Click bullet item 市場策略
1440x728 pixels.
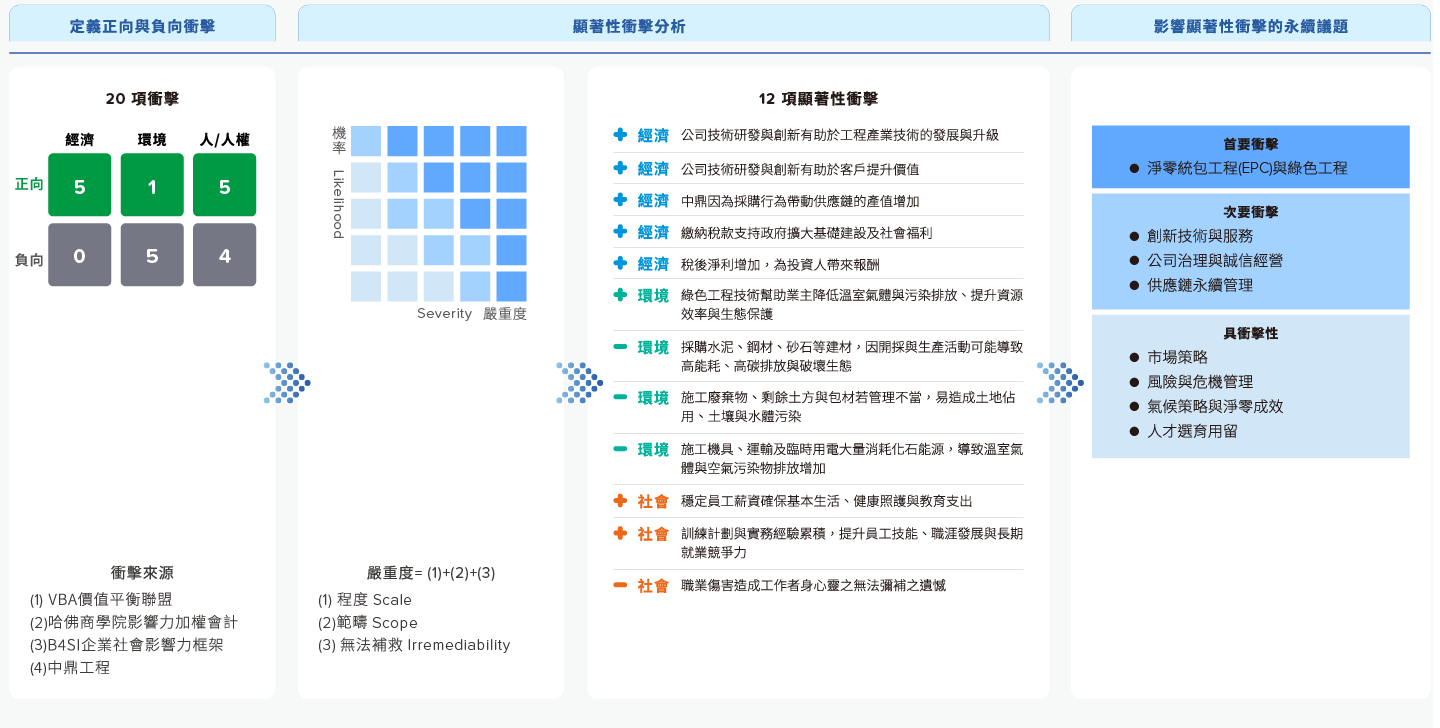coord(1168,357)
